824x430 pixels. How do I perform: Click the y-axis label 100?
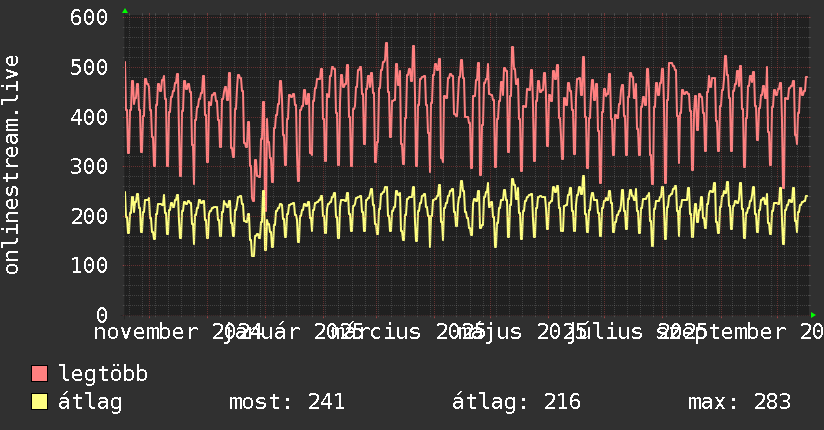[x=89, y=265]
